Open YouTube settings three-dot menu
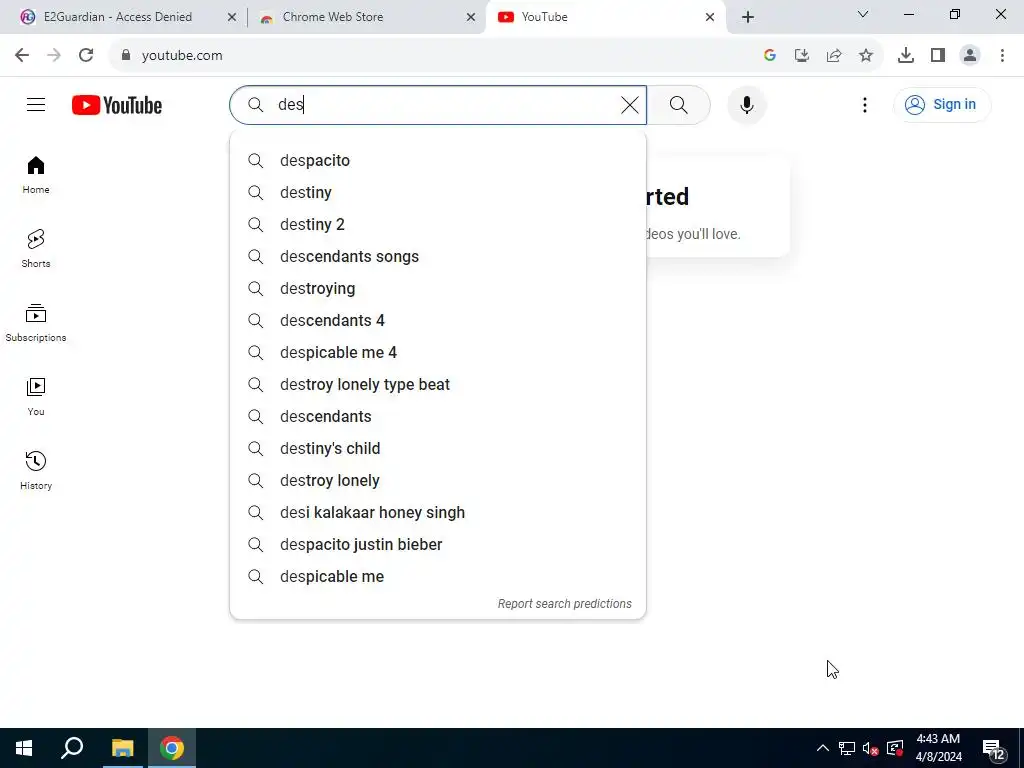 click(865, 105)
